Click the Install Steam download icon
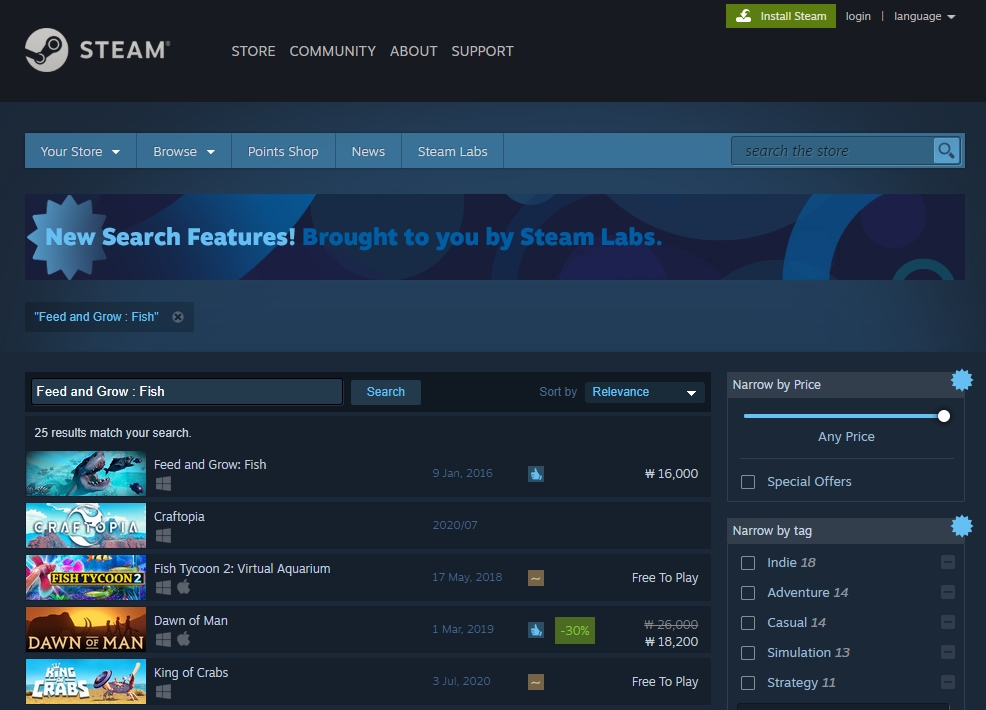986x710 pixels. [744, 16]
